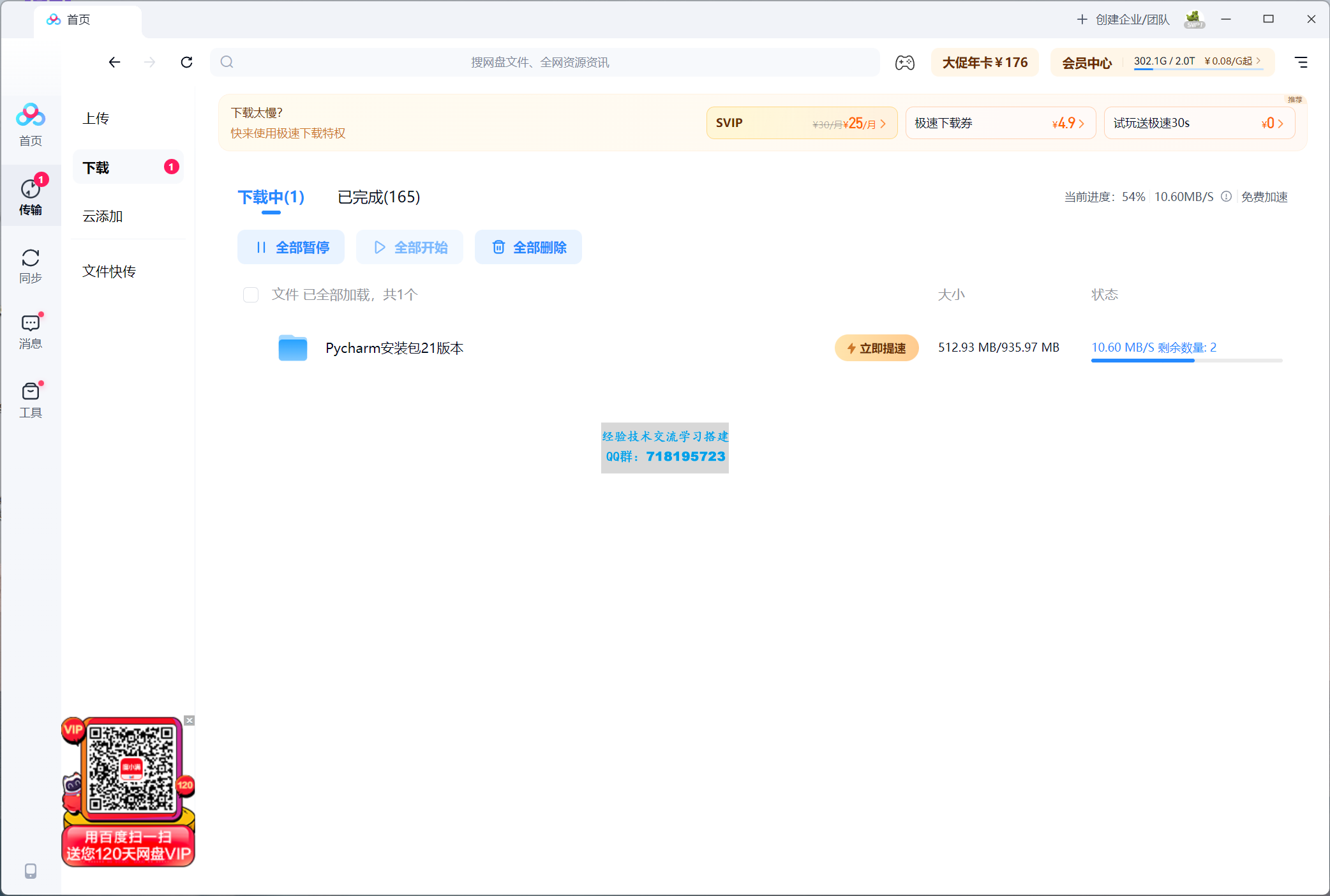Click the 全部暂停 button
The height and width of the screenshot is (896, 1330).
point(290,247)
